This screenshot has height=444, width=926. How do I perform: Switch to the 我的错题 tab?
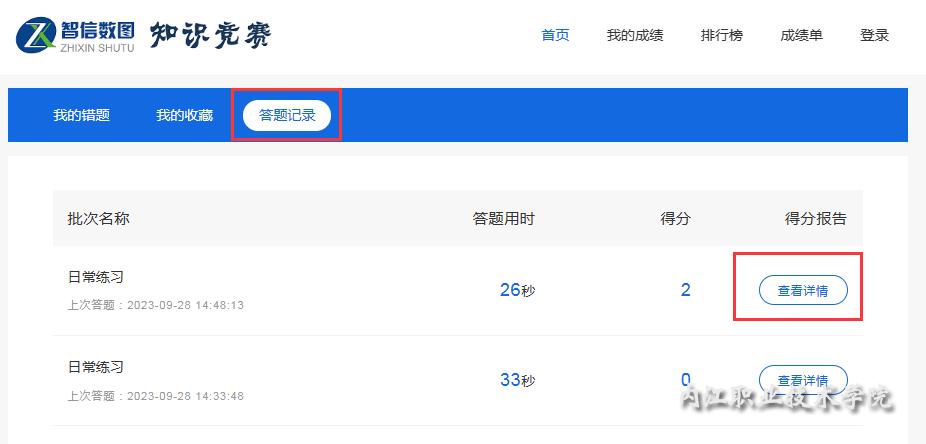coord(81,115)
